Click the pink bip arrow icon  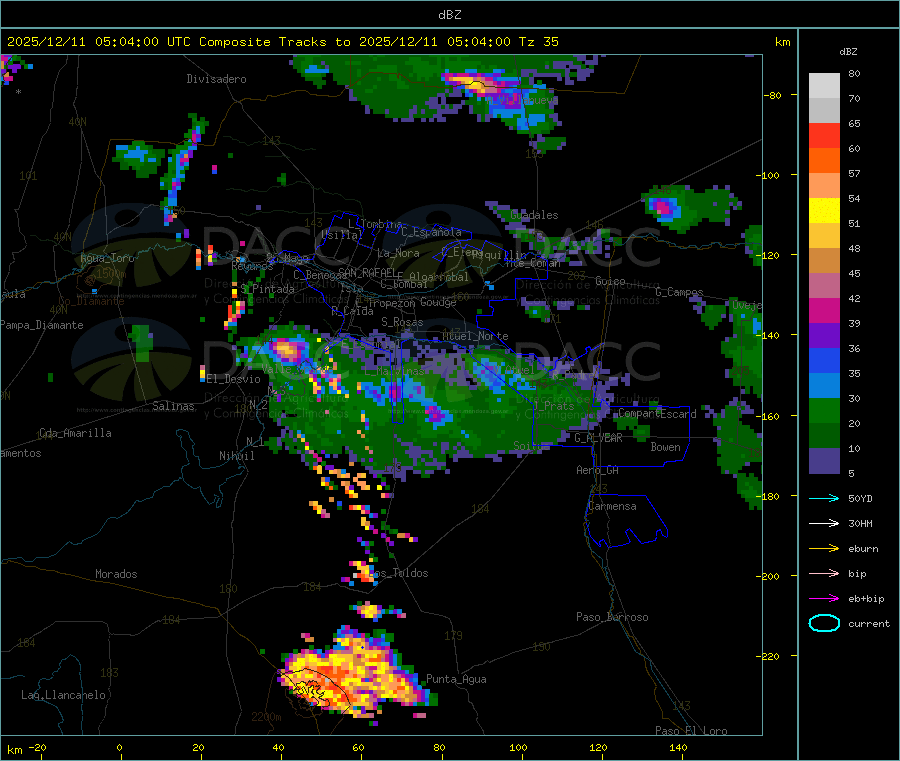click(x=824, y=573)
